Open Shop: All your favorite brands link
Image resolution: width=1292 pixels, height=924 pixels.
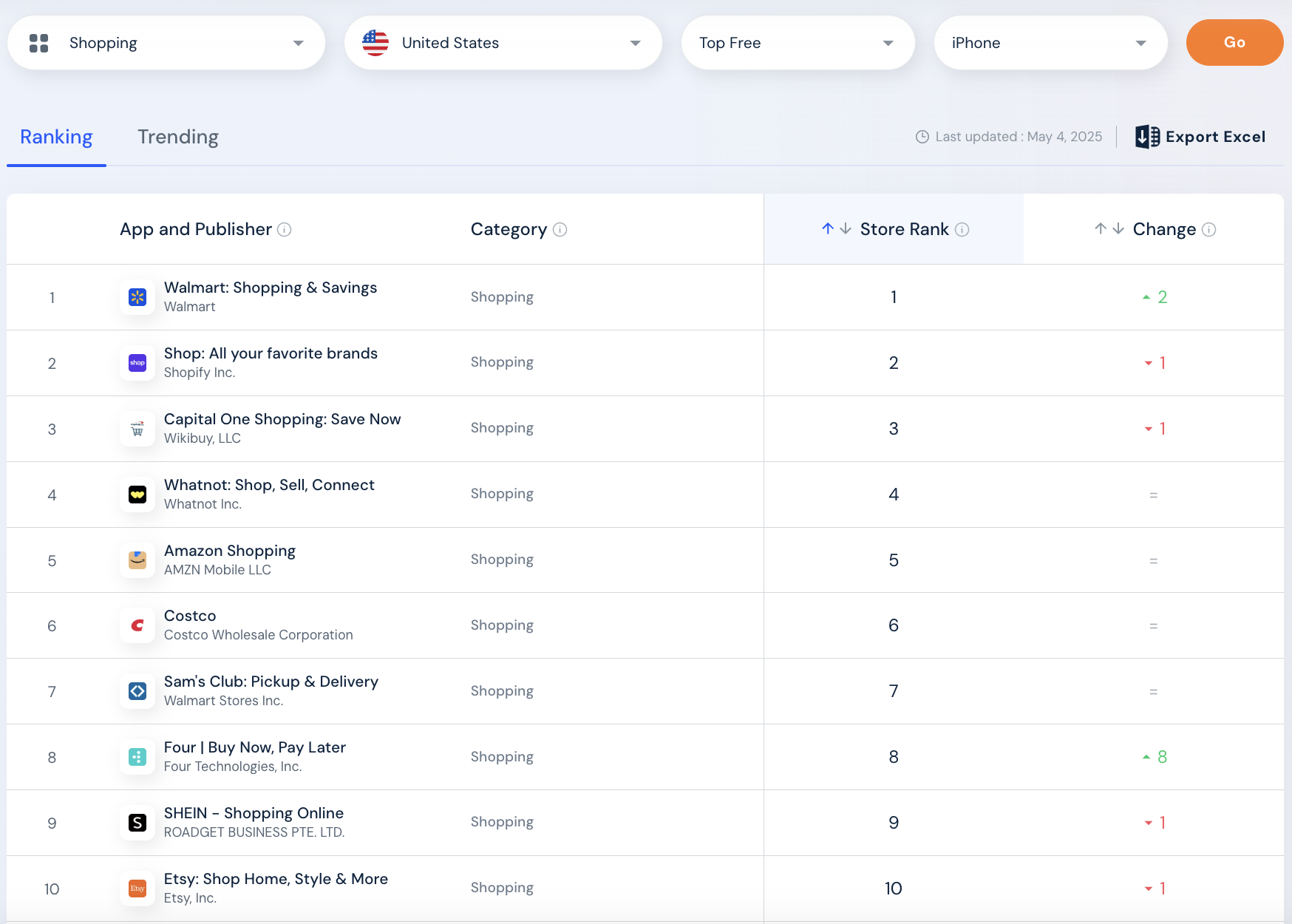pyautogui.click(x=271, y=353)
